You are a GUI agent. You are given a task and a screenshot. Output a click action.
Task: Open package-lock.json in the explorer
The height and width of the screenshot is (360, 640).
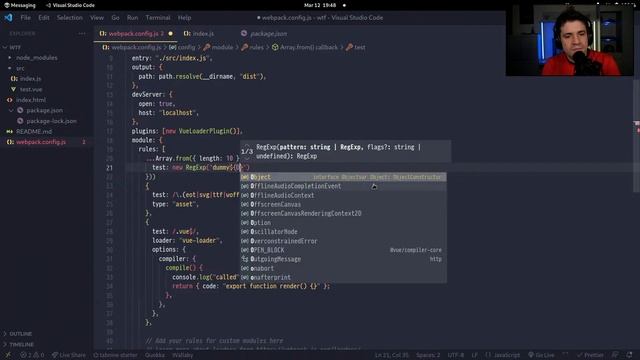tap(51, 121)
